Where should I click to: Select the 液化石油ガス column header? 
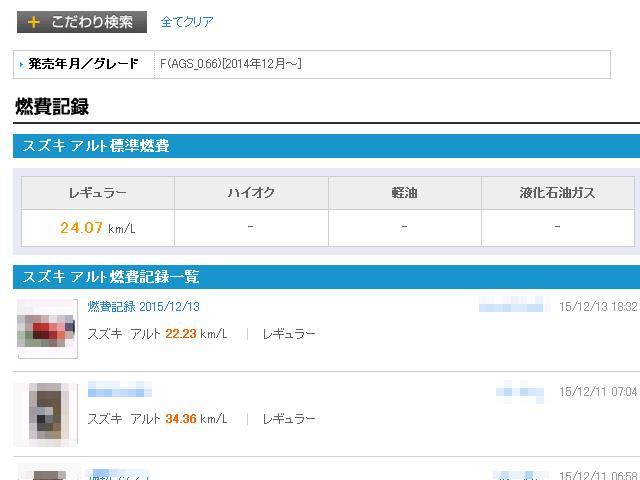[558, 193]
